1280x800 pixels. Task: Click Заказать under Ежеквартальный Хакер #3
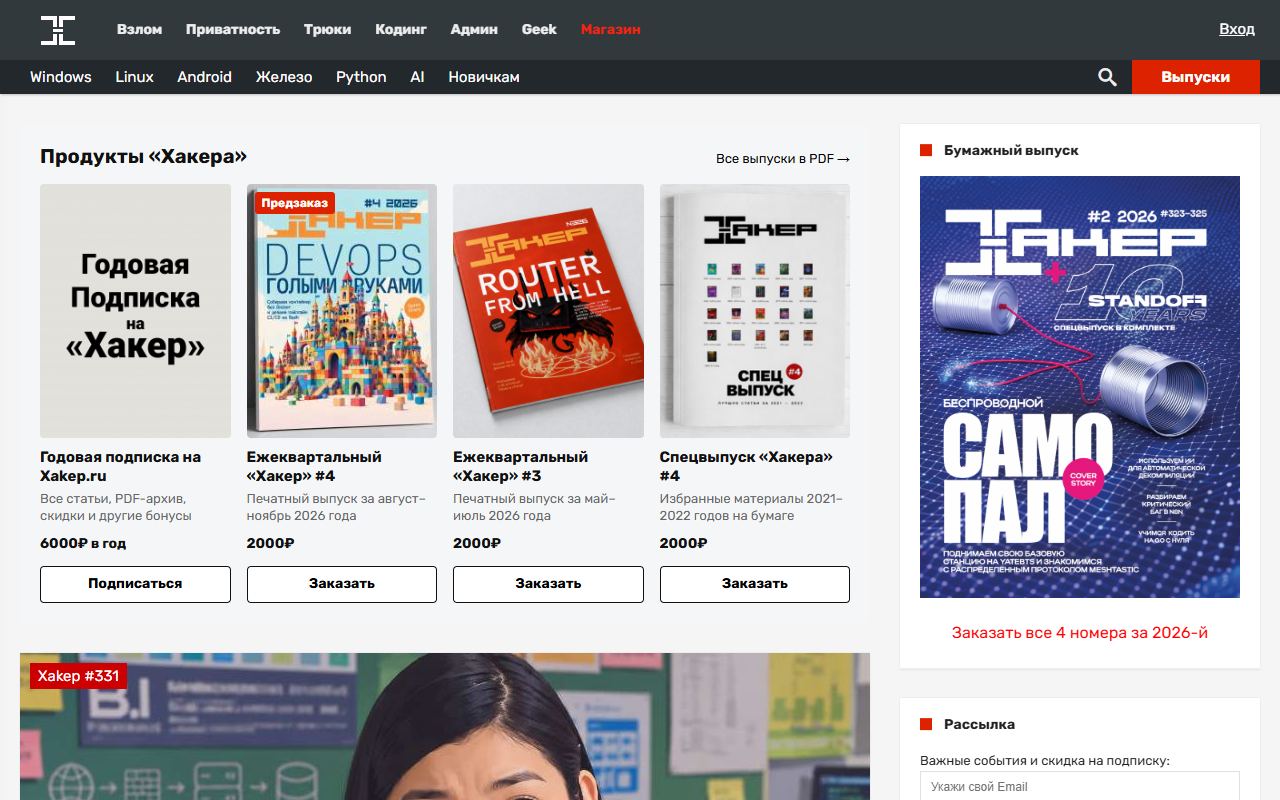548,584
